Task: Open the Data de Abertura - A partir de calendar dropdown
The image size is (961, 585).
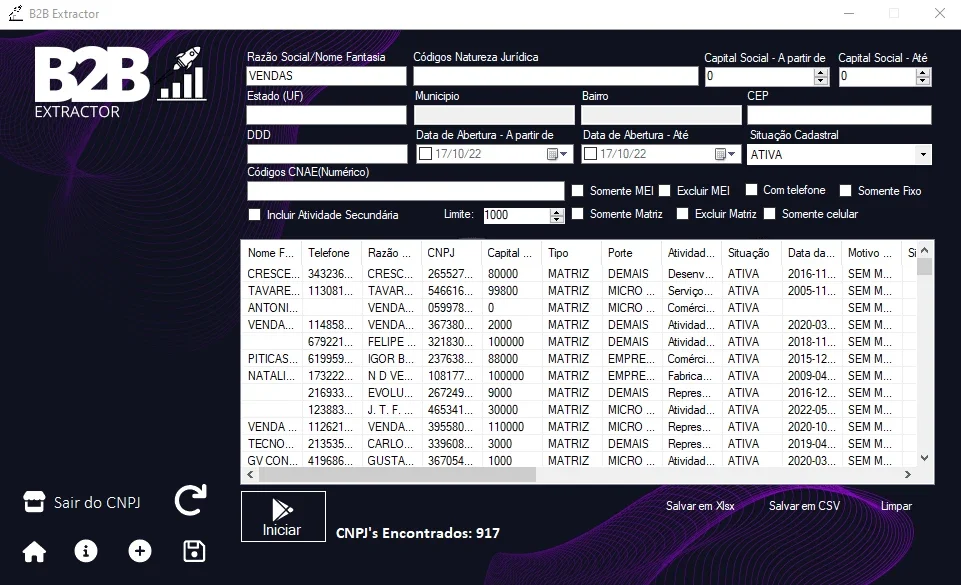Action: [x=557, y=154]
